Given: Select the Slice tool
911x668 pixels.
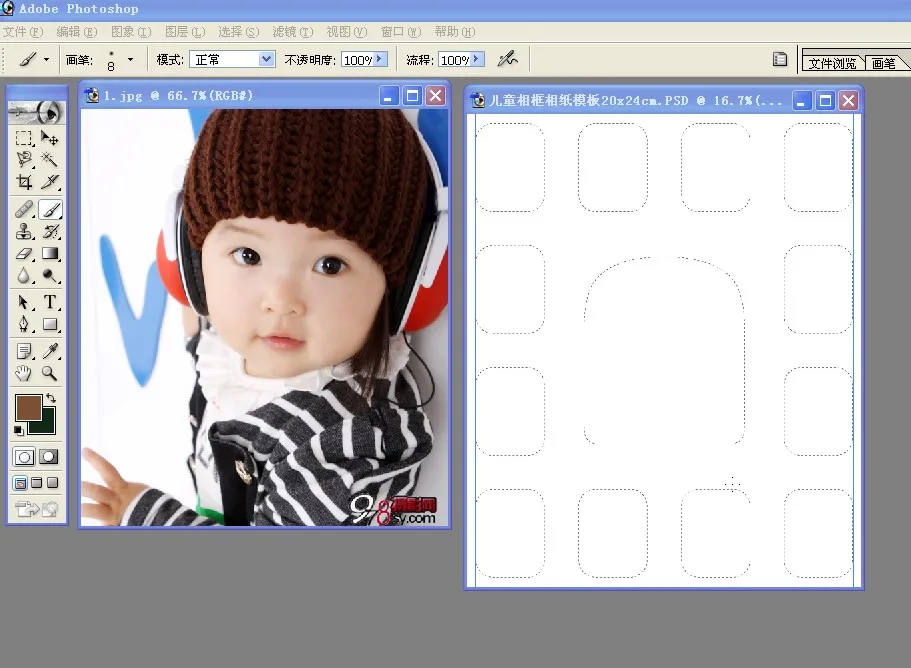Looking at the screenshot, I should pyautogui.click(x=50, y=182).
